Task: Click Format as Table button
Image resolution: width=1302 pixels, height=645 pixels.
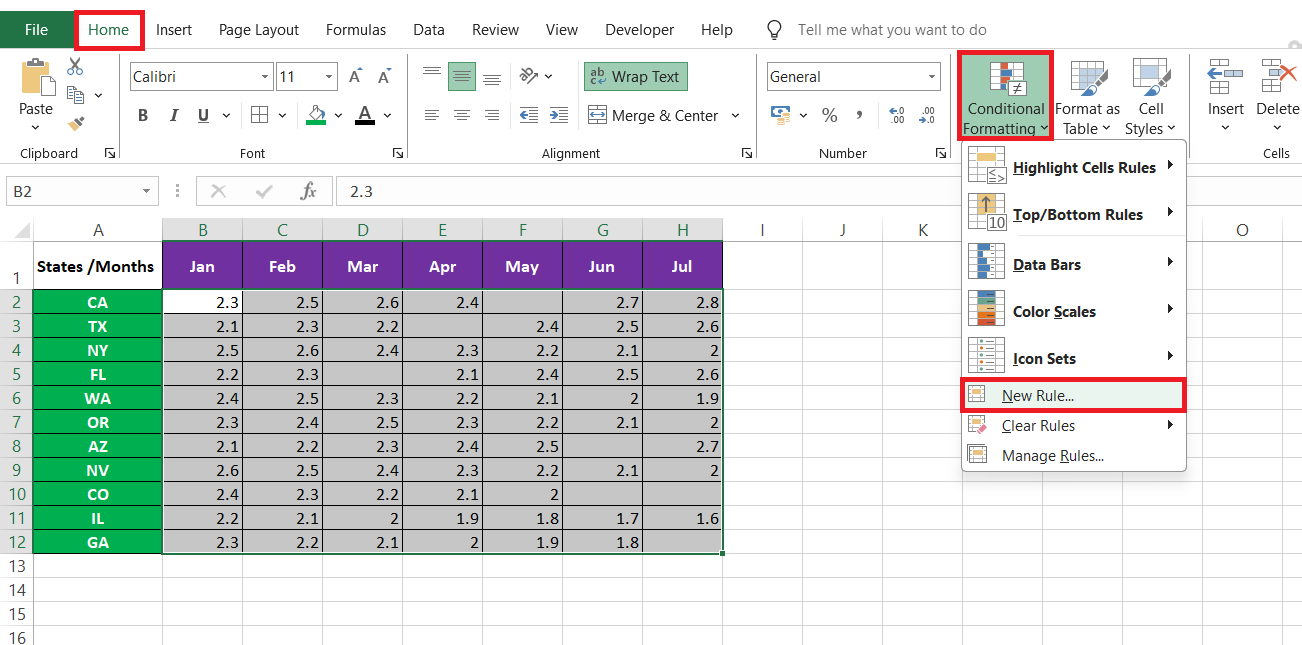Action: 1087,97
